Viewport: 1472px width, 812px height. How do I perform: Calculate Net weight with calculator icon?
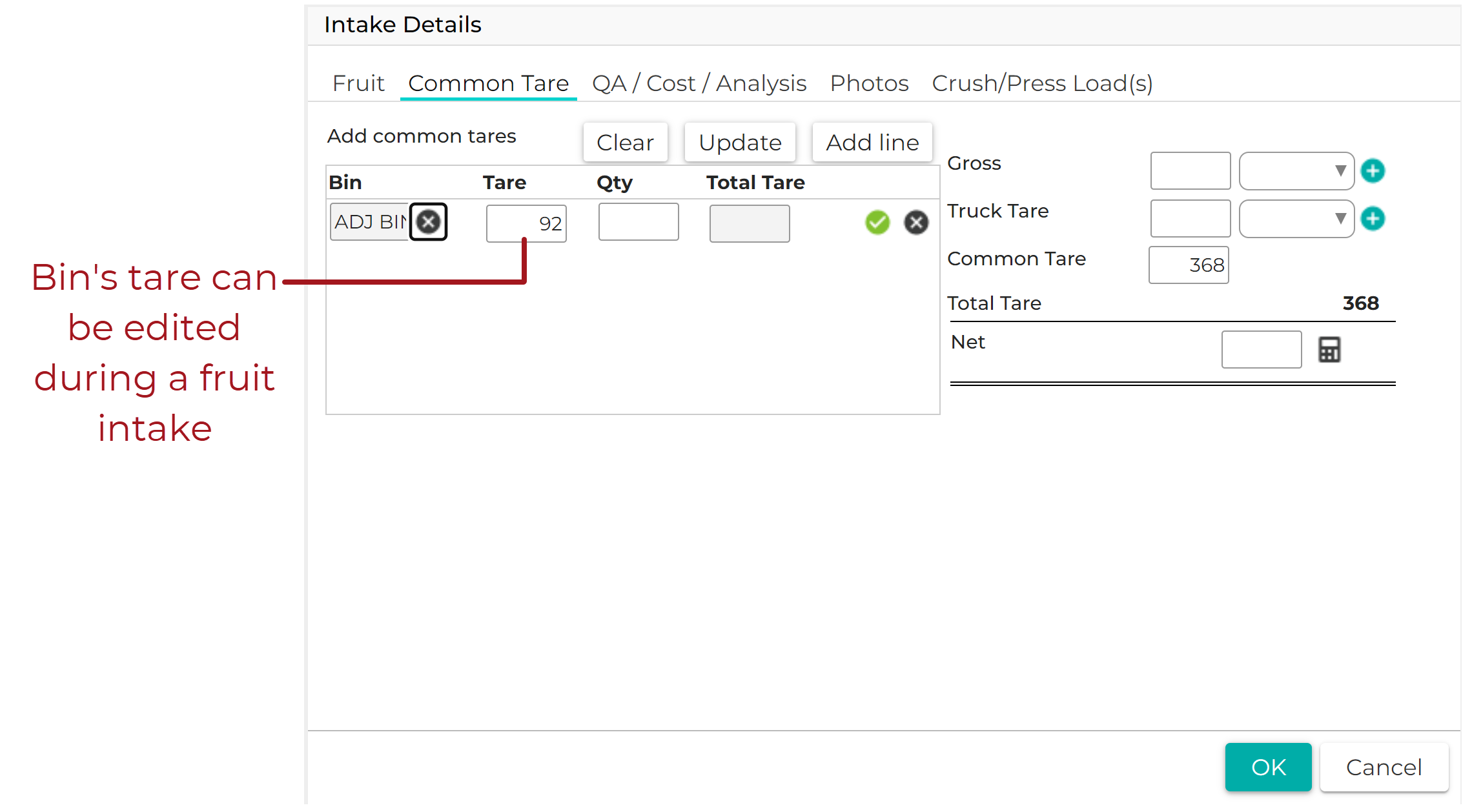click(1329, 350)
